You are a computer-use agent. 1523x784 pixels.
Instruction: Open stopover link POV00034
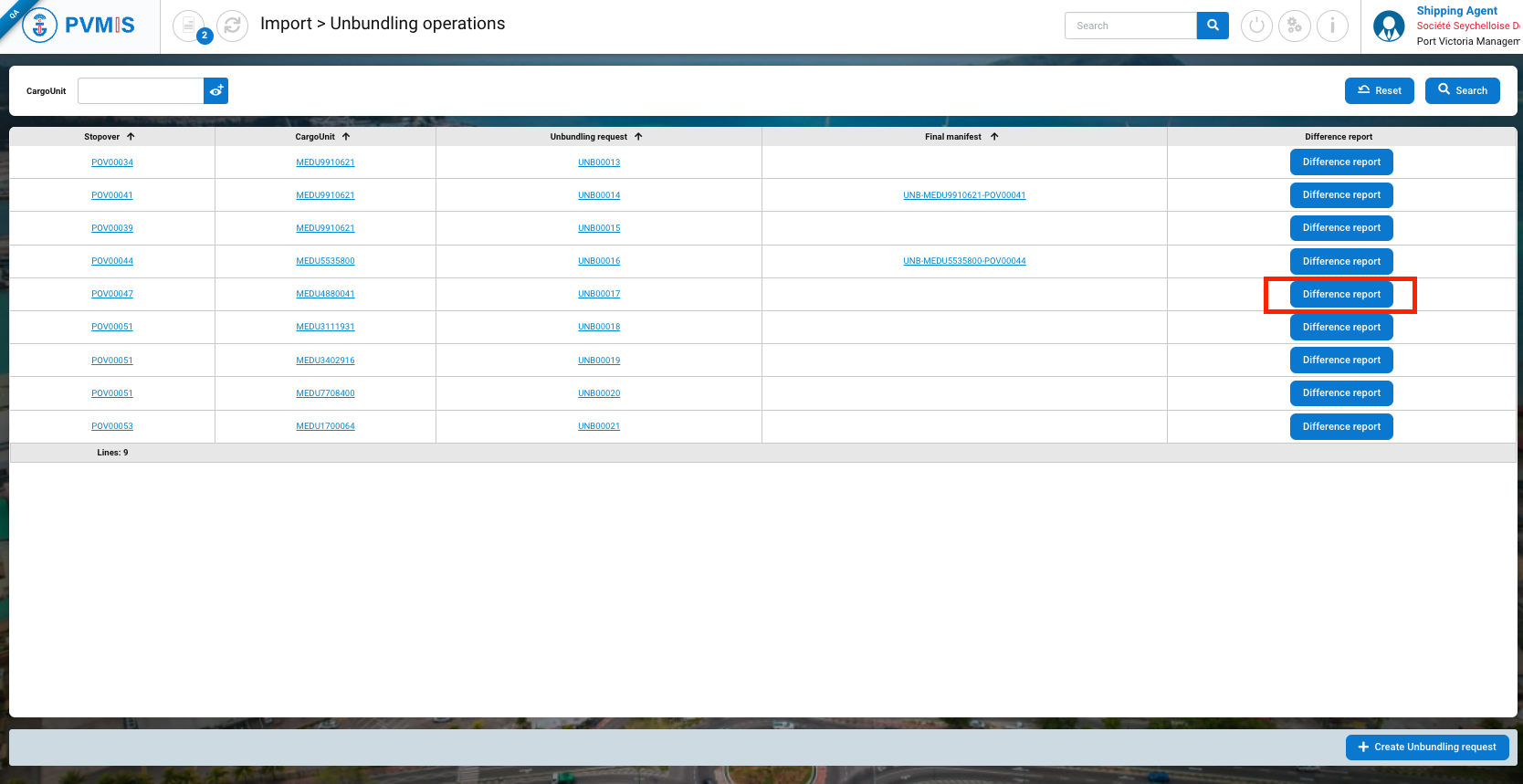point(112,162)
